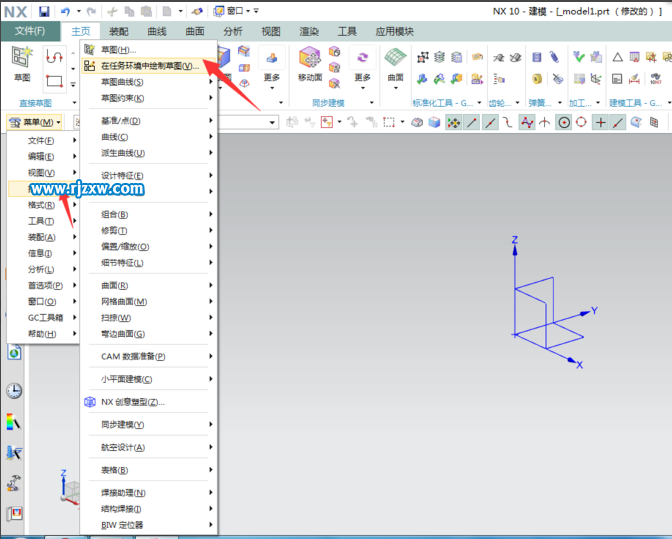This screenshot has width=672, height=539.
Task: Expand the 直接草图 group arrow
Action: tap(74, 103)
